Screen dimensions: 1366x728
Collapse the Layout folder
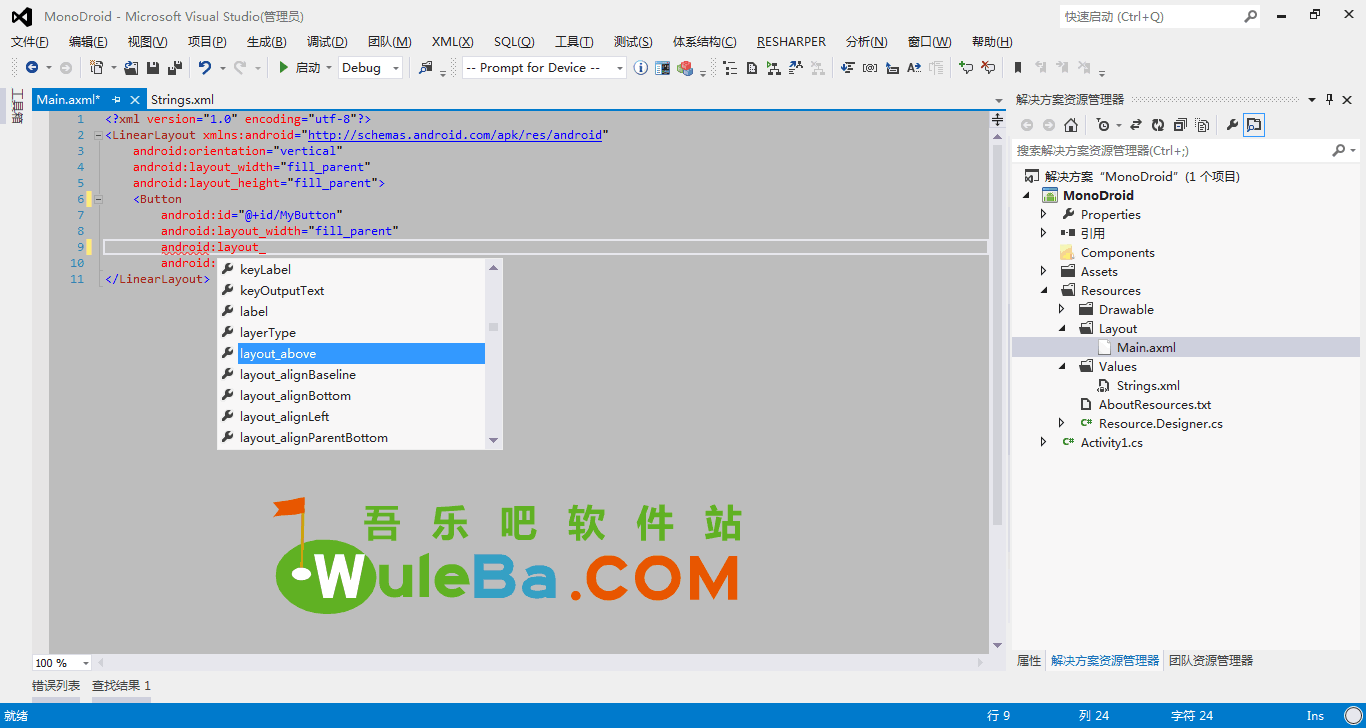tap(1062, 328)
